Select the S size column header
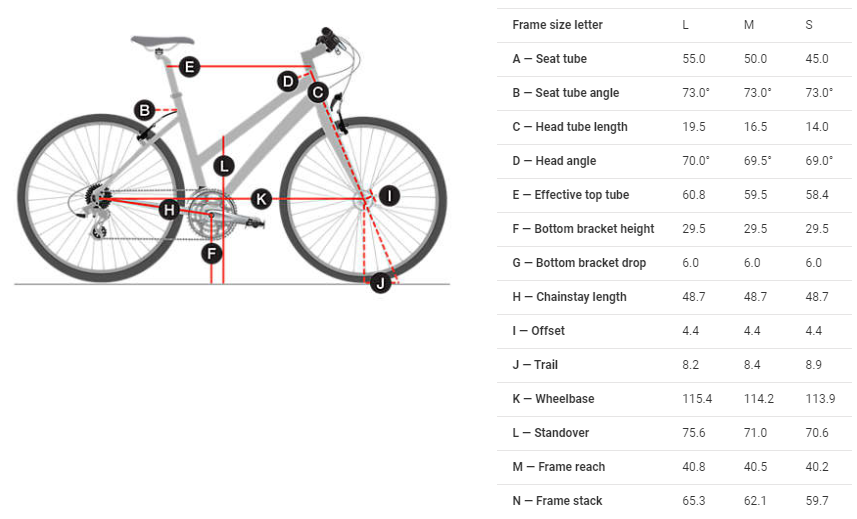Viewport: 857px width, 519px height. (x=809, y=25)
